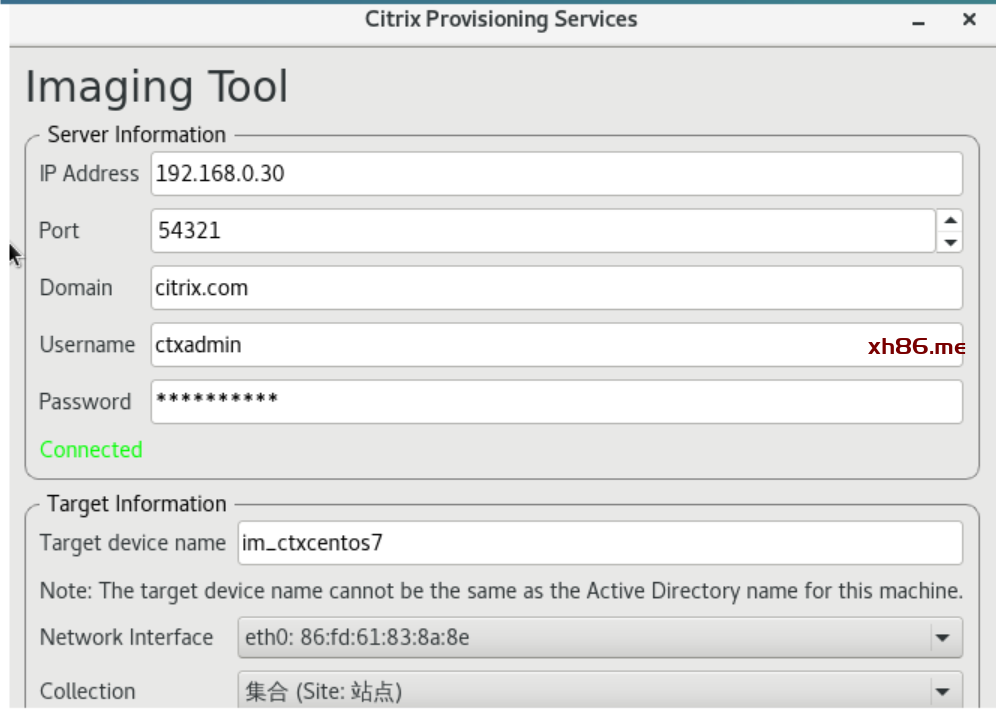Click the Imaging Tool heading
This screenshot has width=996, height=709.
point(156,87)
